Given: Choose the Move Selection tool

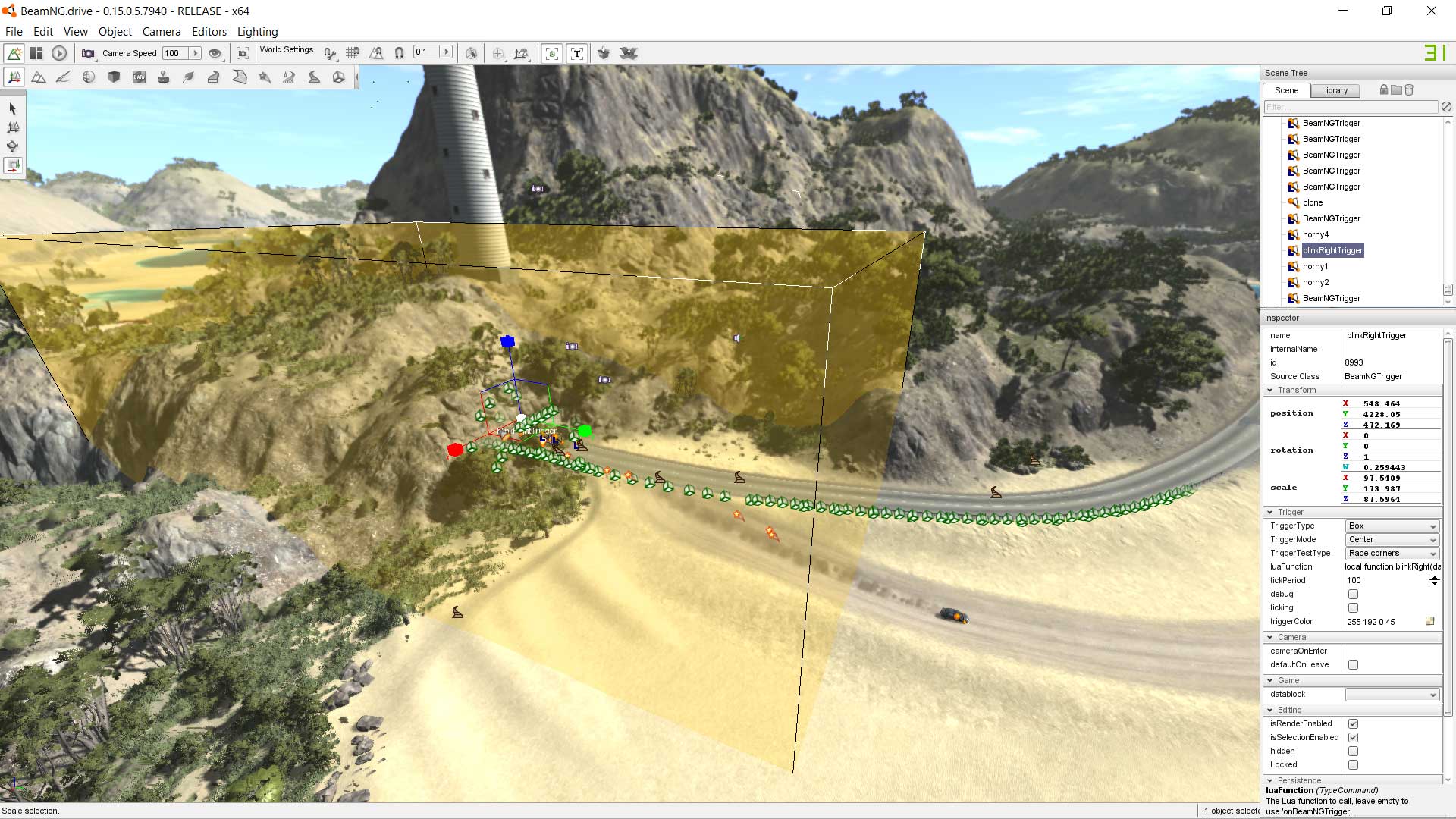Looking at the screenshot, I should tap(13, 127).
